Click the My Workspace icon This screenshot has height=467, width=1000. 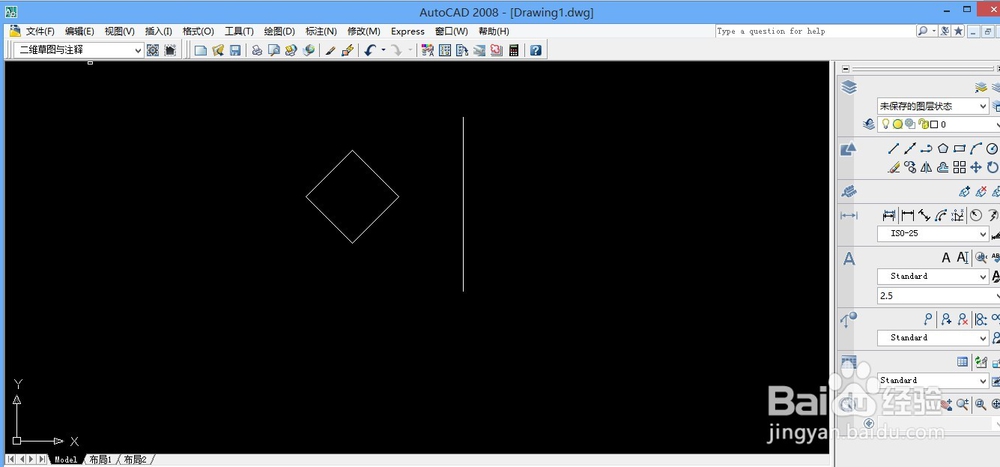[170, 50]
